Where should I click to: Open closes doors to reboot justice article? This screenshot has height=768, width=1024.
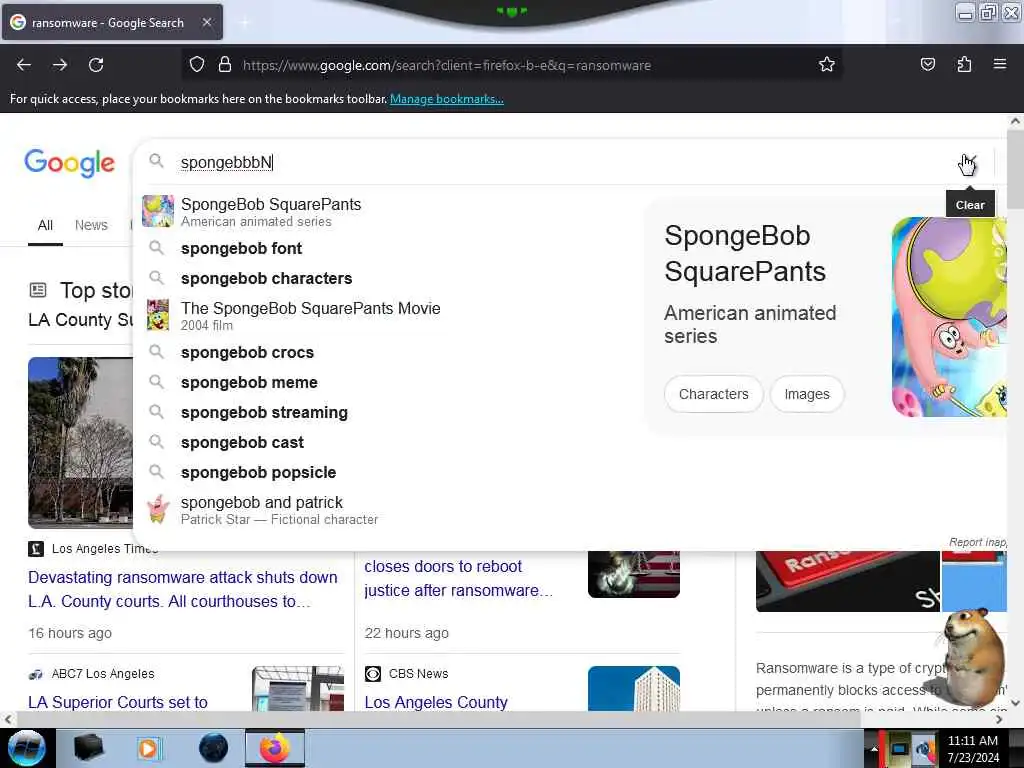(458, 578)
